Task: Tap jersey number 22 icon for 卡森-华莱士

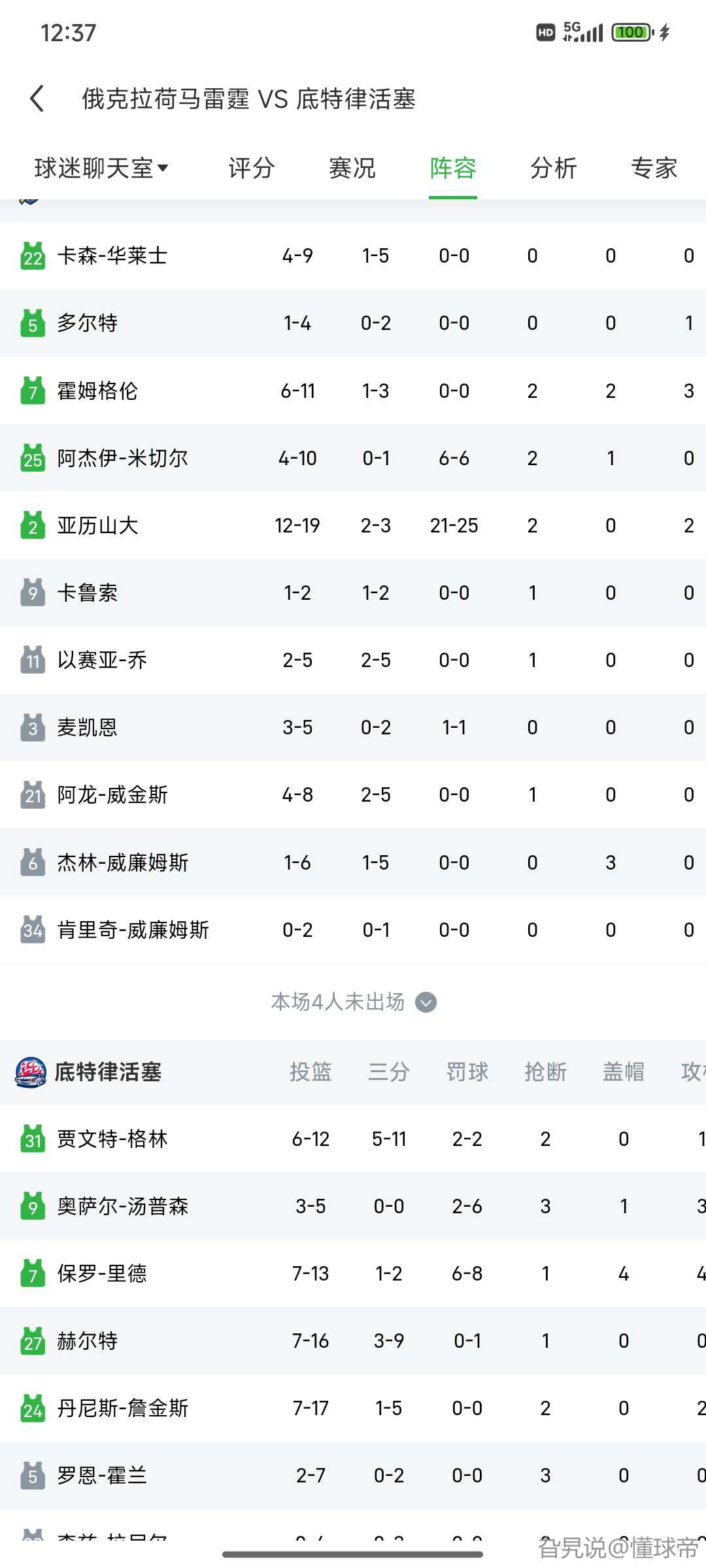Action: tap(33, 256)
